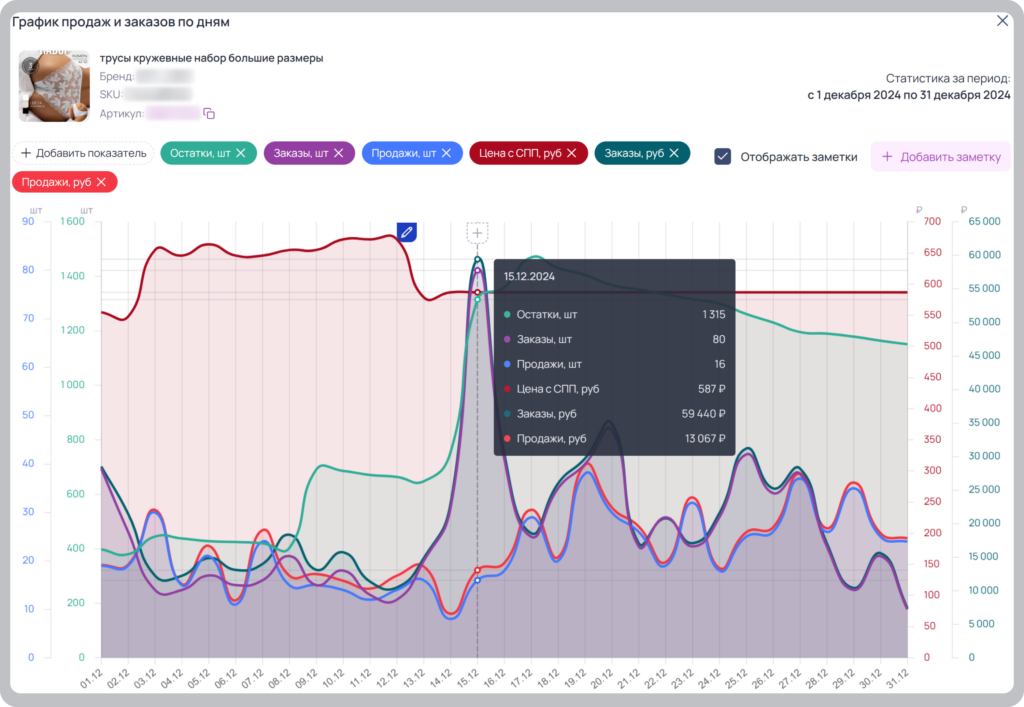Open the blue pencil note marker
Screen dimensions: 1024x707
tap(407, 232)
